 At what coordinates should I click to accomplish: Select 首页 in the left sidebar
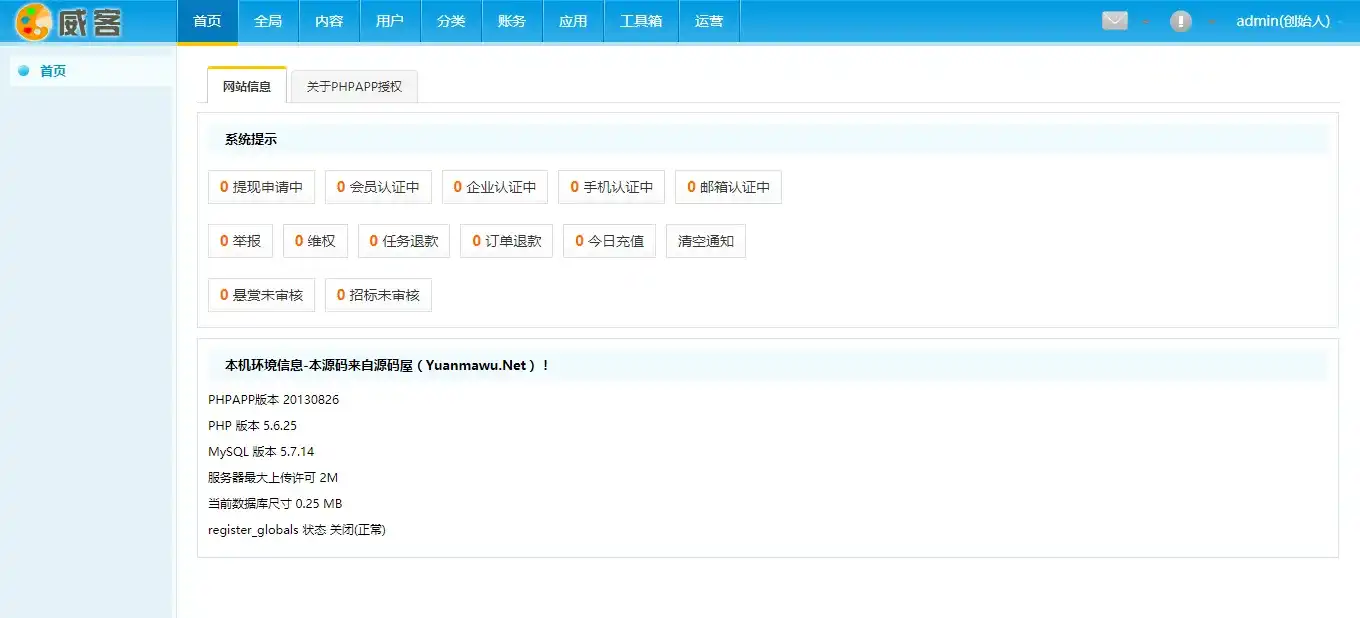click(x=91, y=71)
